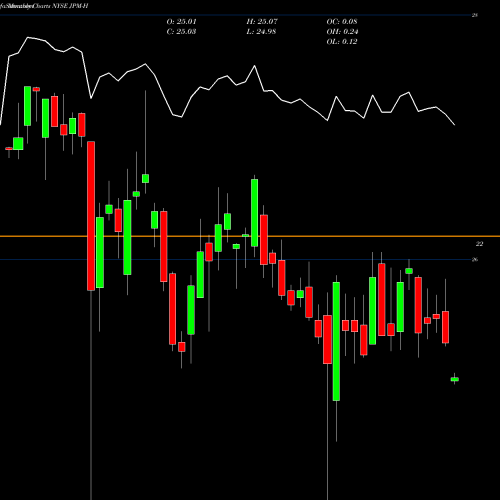
Task: Click the '22' label beside the orange line
Action: (479, 244)
